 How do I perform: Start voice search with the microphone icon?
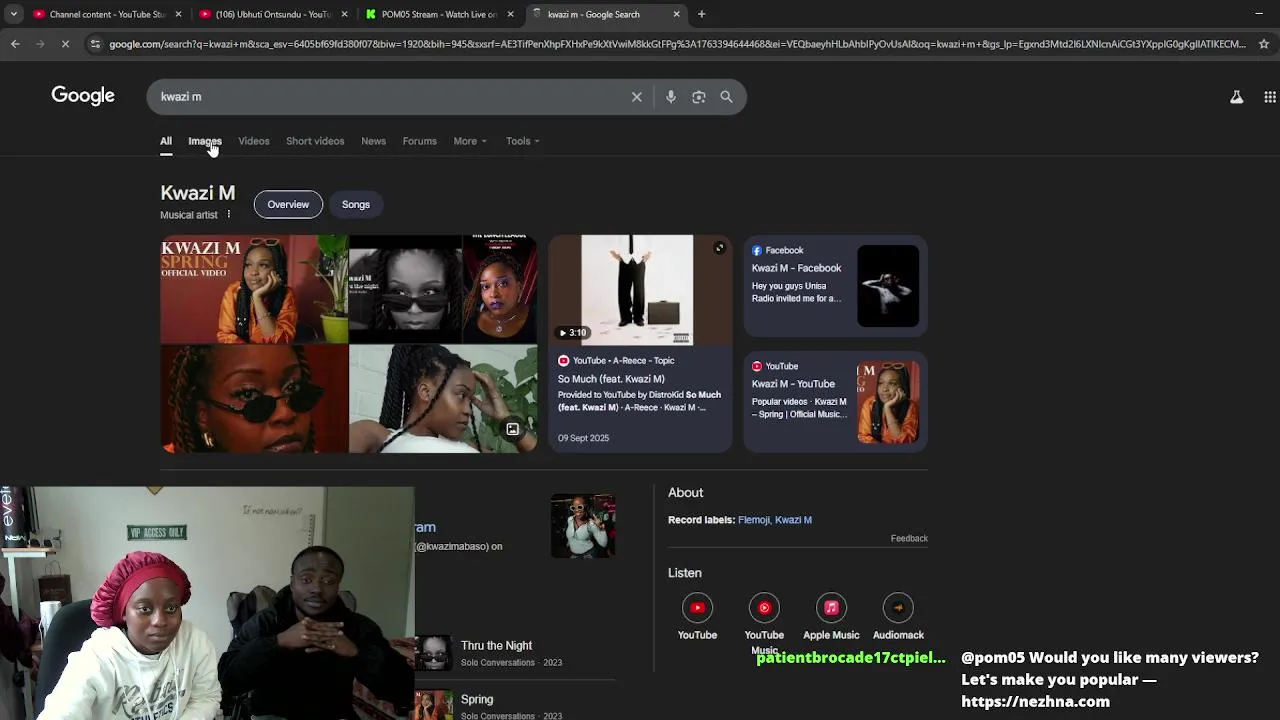click(671, 97)
